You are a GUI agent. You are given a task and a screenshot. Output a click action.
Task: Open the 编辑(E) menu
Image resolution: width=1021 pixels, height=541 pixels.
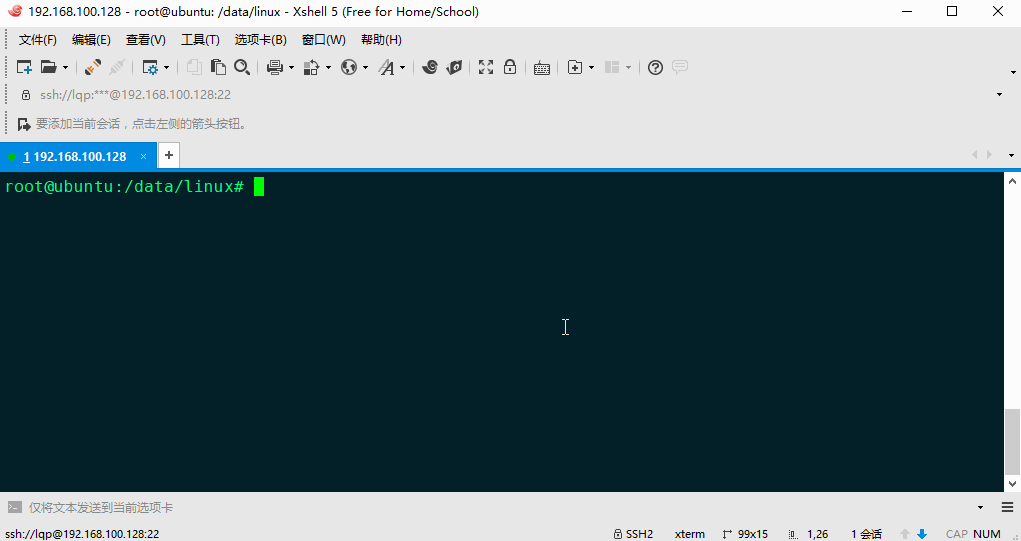[91, 40]
